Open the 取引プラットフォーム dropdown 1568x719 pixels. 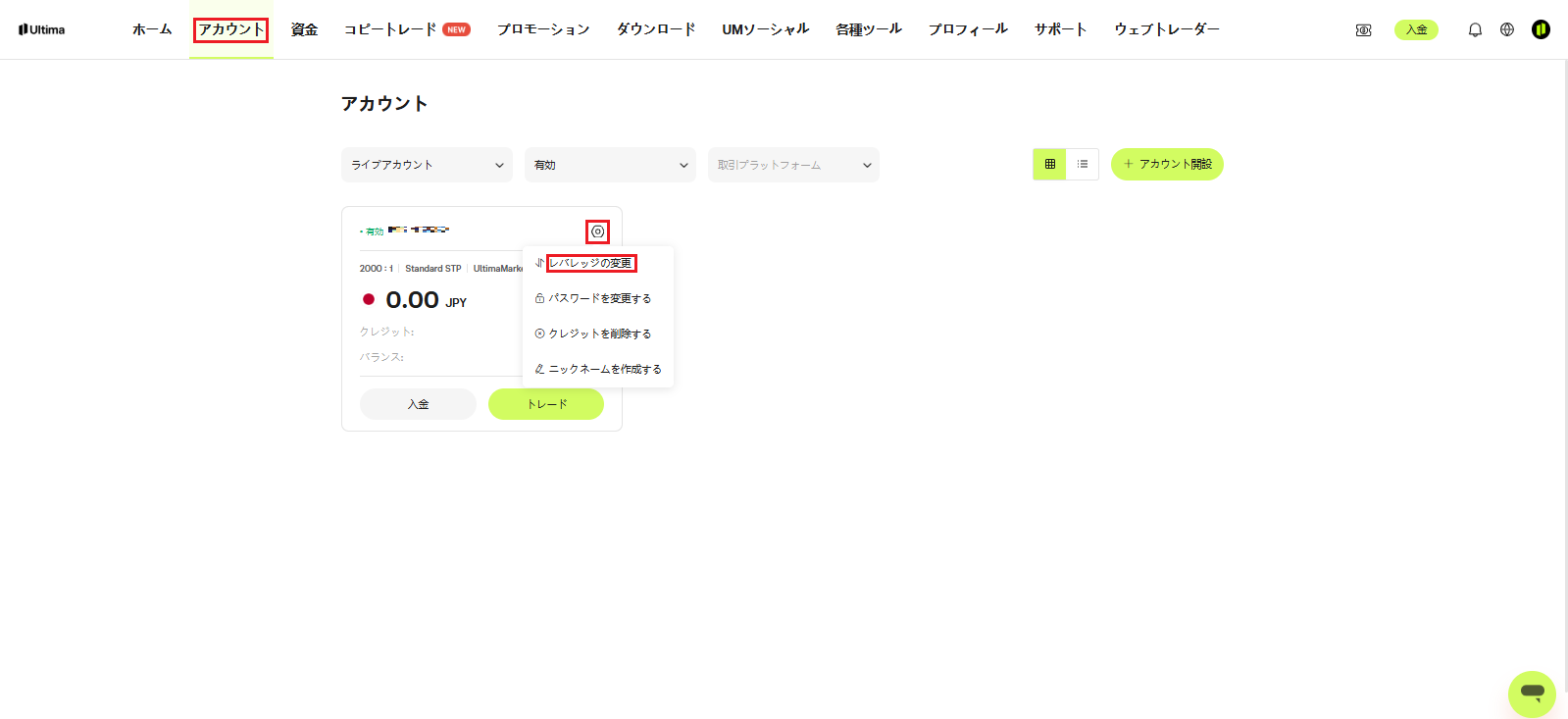coord(793,165)
